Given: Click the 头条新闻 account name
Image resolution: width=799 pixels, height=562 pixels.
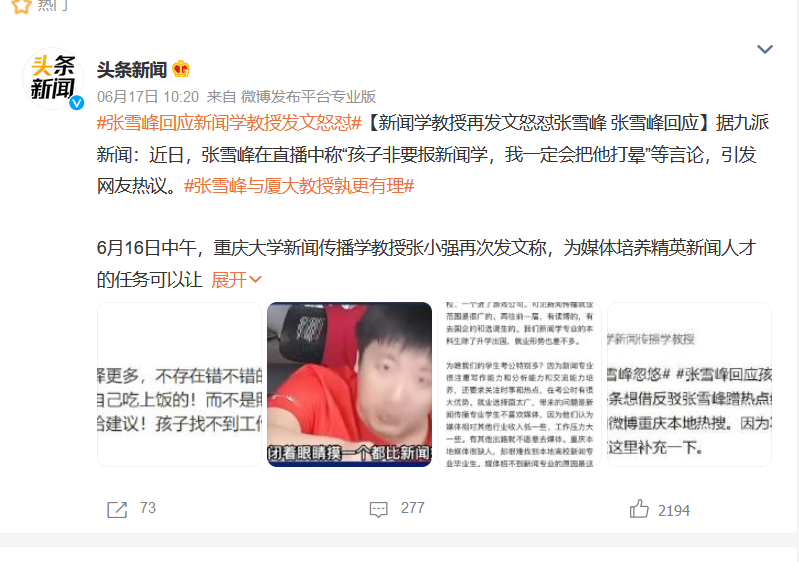Looking at the screenshot, I should pyautogui.click(x=132, y=69).
